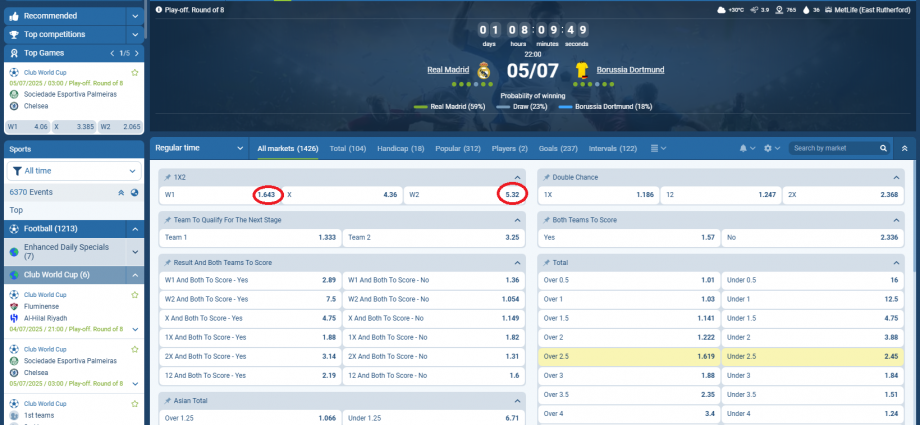Bet on W1 at 1.643
Viewport: 920px width, 425px height.
[221, 195]
